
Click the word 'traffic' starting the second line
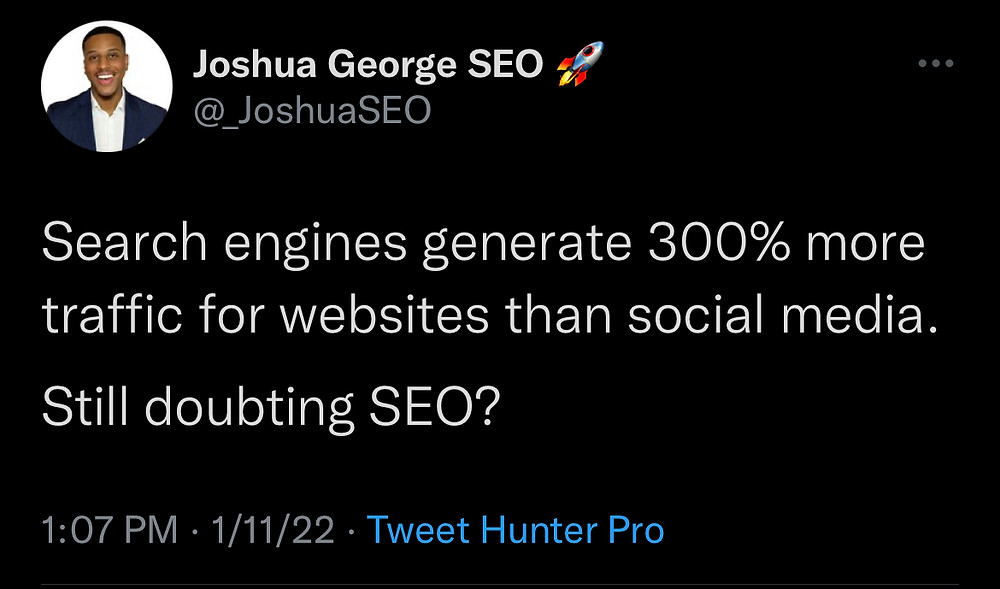point(112,317)
